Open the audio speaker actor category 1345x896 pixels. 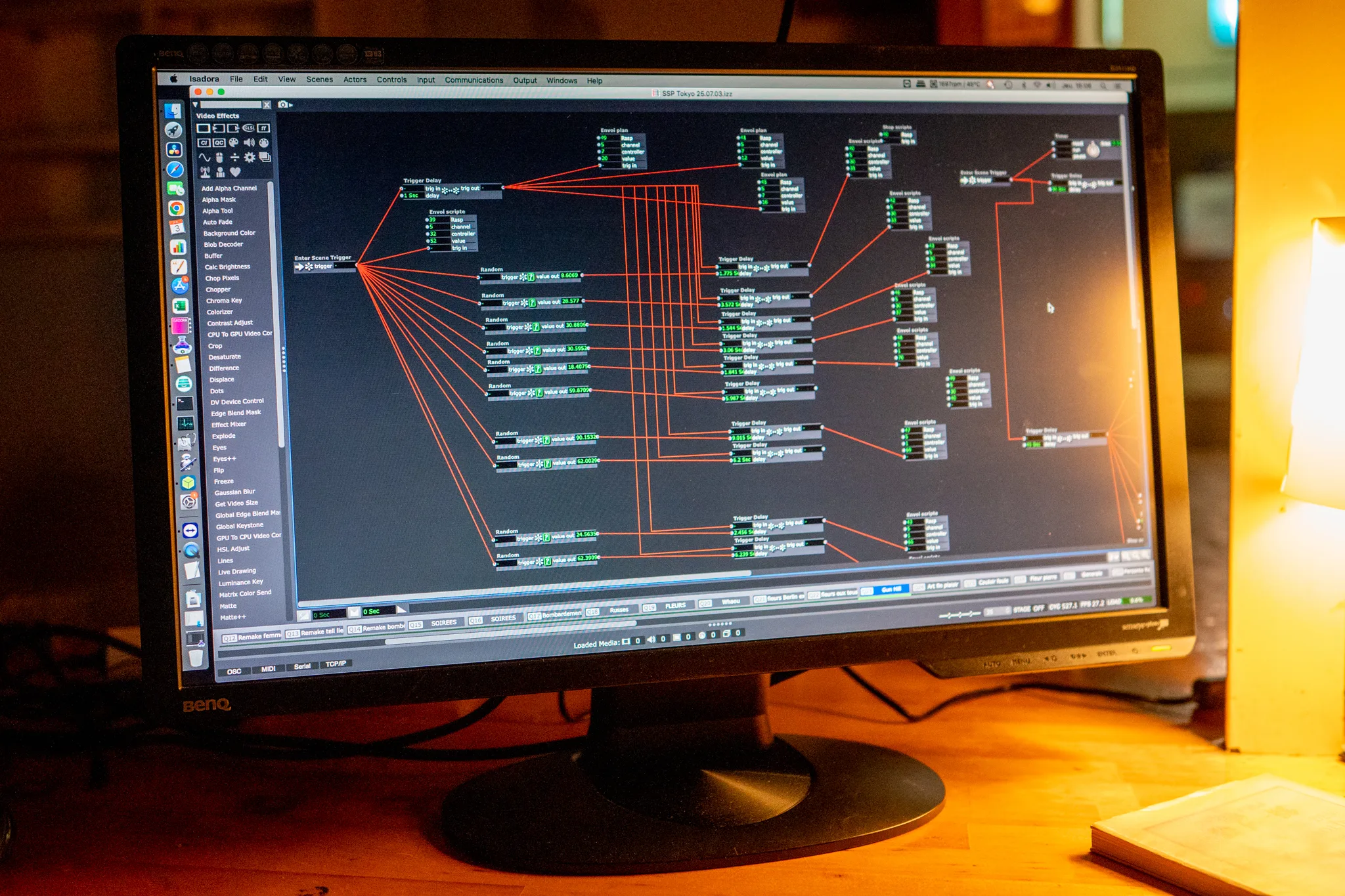[249, 142]
